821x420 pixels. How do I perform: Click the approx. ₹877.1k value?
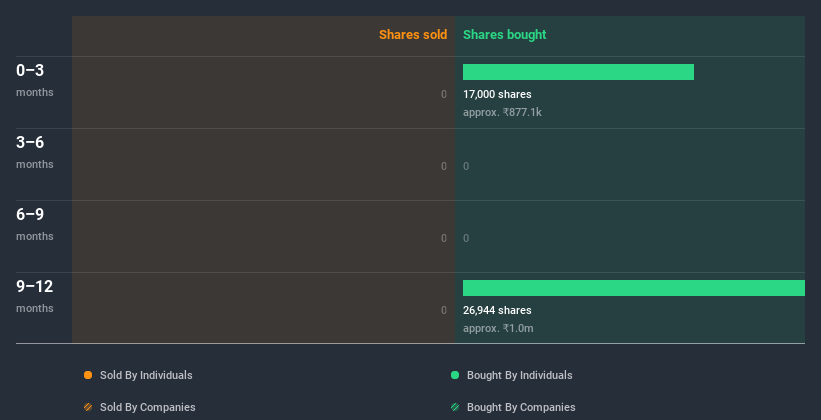click(x=502, y=112)
